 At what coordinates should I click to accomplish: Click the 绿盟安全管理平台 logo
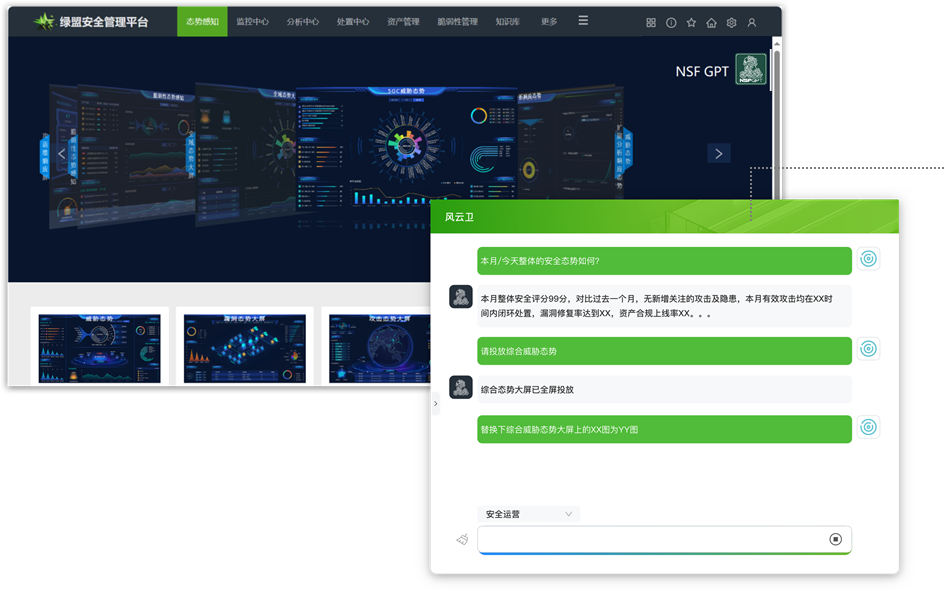click(x=90, y=22)
